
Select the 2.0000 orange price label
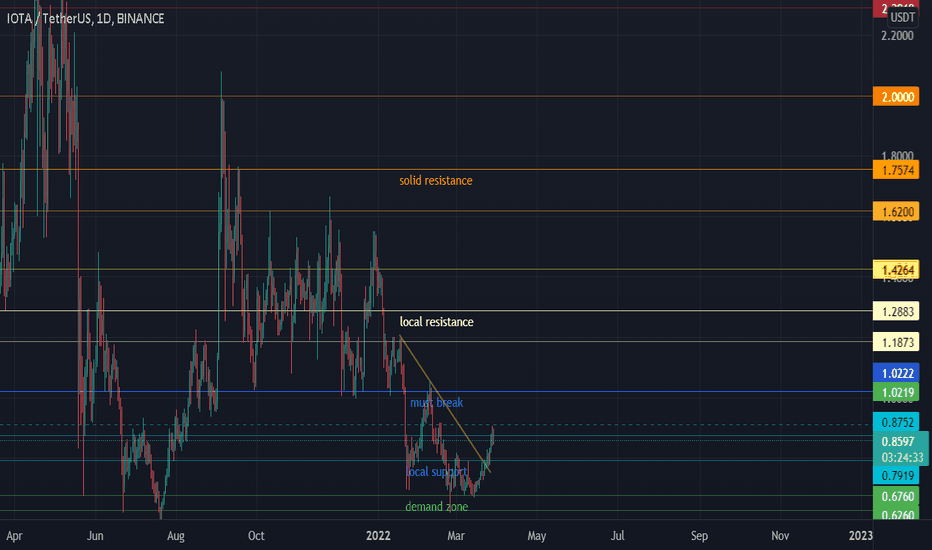pyautogui.click(x=896, y=97)
